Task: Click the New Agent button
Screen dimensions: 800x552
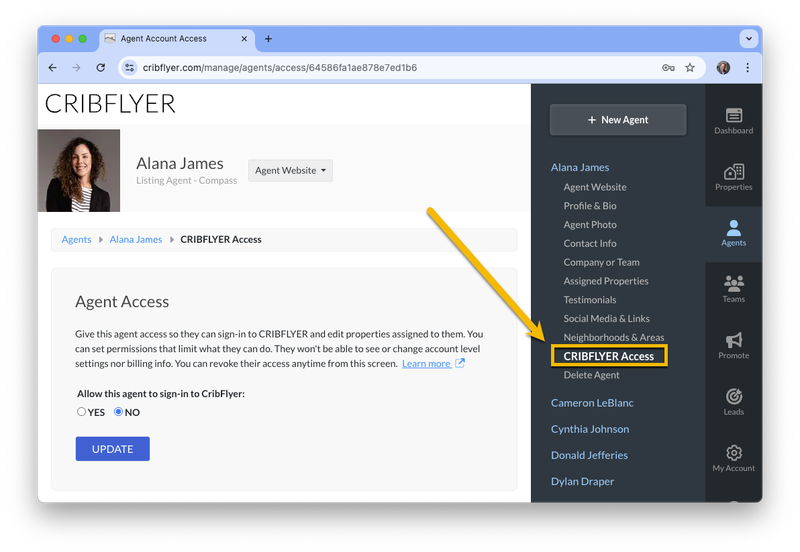Action: 618,120
